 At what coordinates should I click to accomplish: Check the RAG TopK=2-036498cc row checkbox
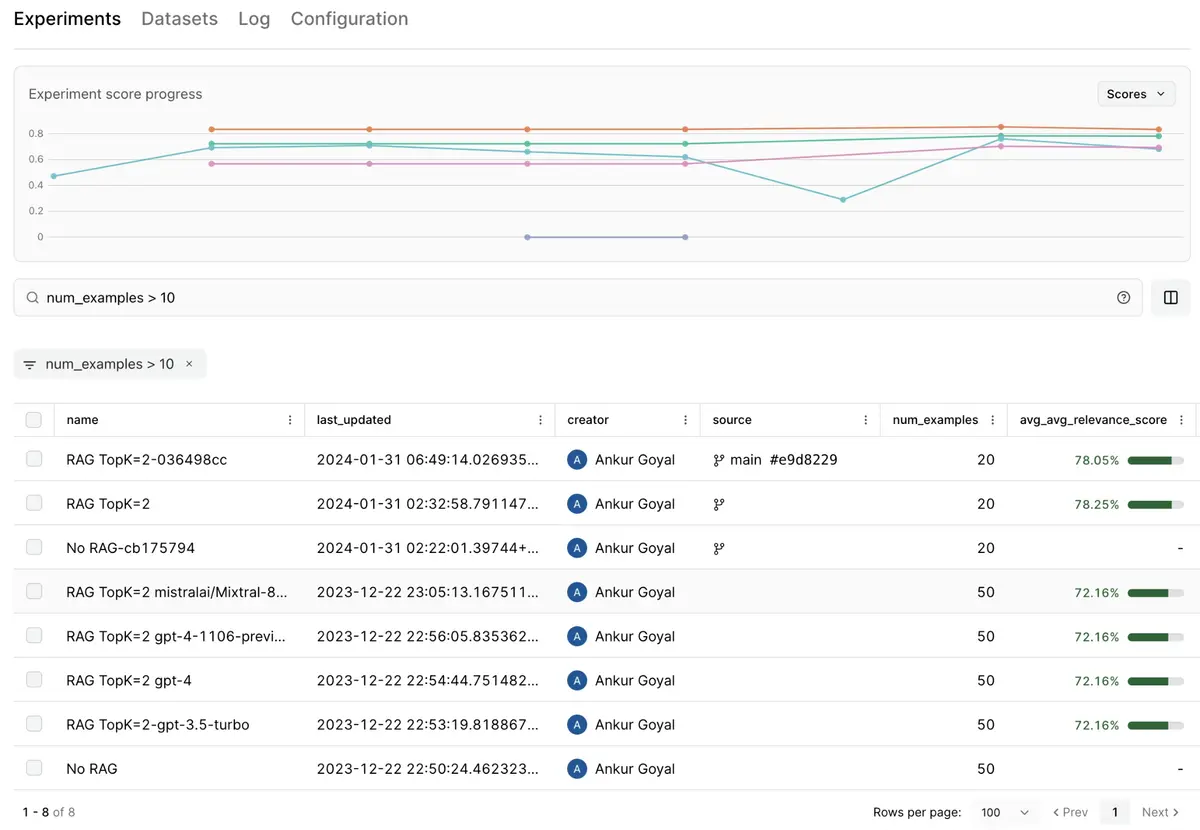34,459
